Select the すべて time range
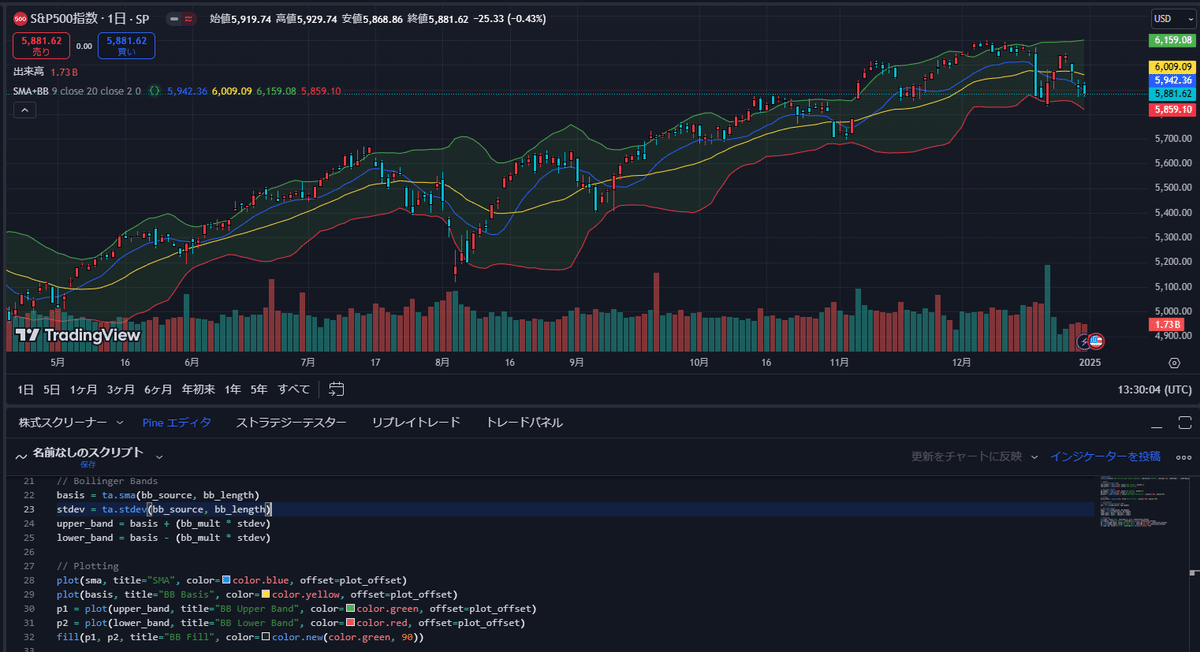The height and width of the screenshot is (652, 1200). 294,389
